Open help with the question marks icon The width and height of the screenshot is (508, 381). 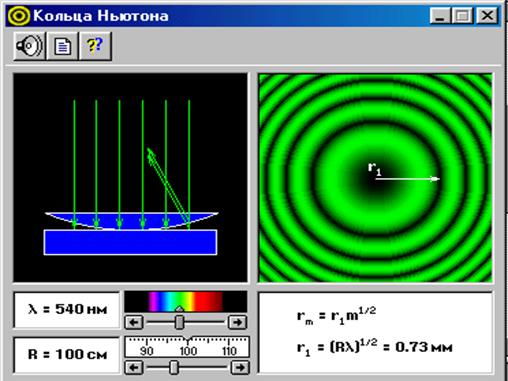[x=95, y=46]
